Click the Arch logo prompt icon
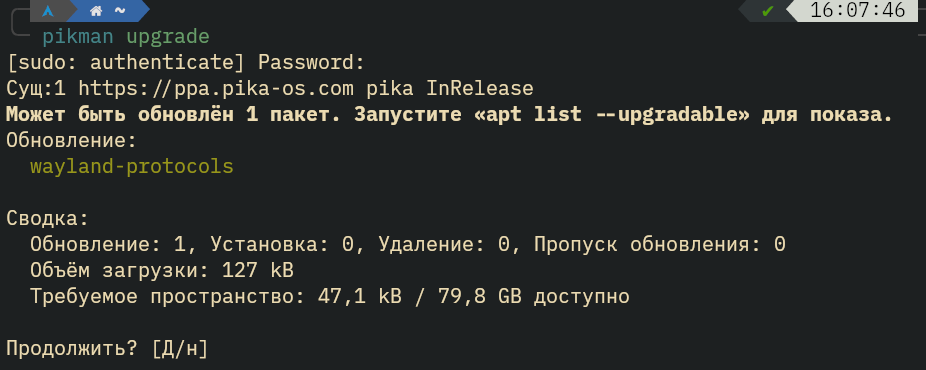This screenshot has width=926, height=370. (x=48, y=11)
